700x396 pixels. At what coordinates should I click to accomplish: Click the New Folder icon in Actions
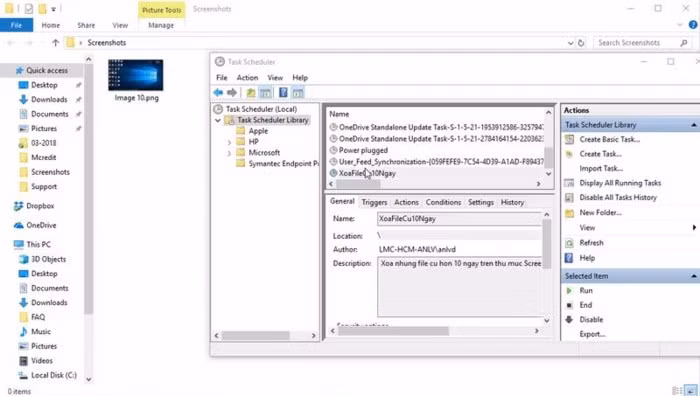pos(569,213)
